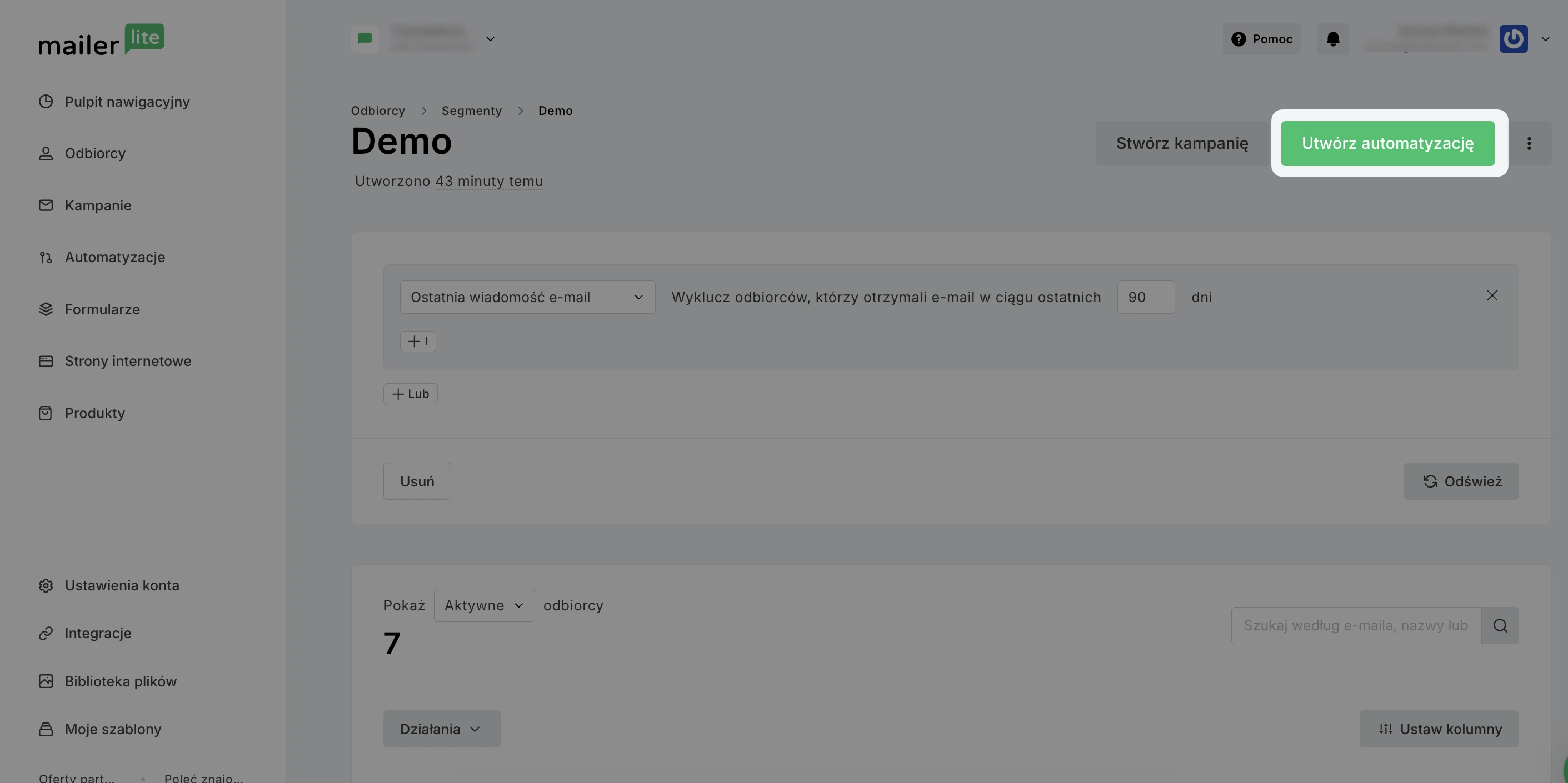Expand the Działania actions dropdown
Image resolution: width=1568 pixels, height=783 pixels.
[x=442, y=729]
